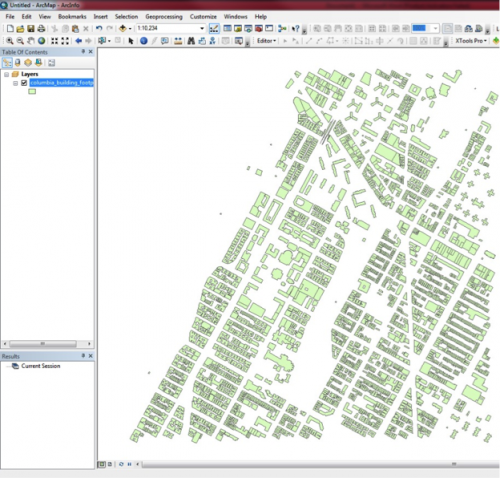Viewport: 500px width, 478px height.
Task: Collapse the columbia_building_footprints layer node
Action: (x=15, y=83)
